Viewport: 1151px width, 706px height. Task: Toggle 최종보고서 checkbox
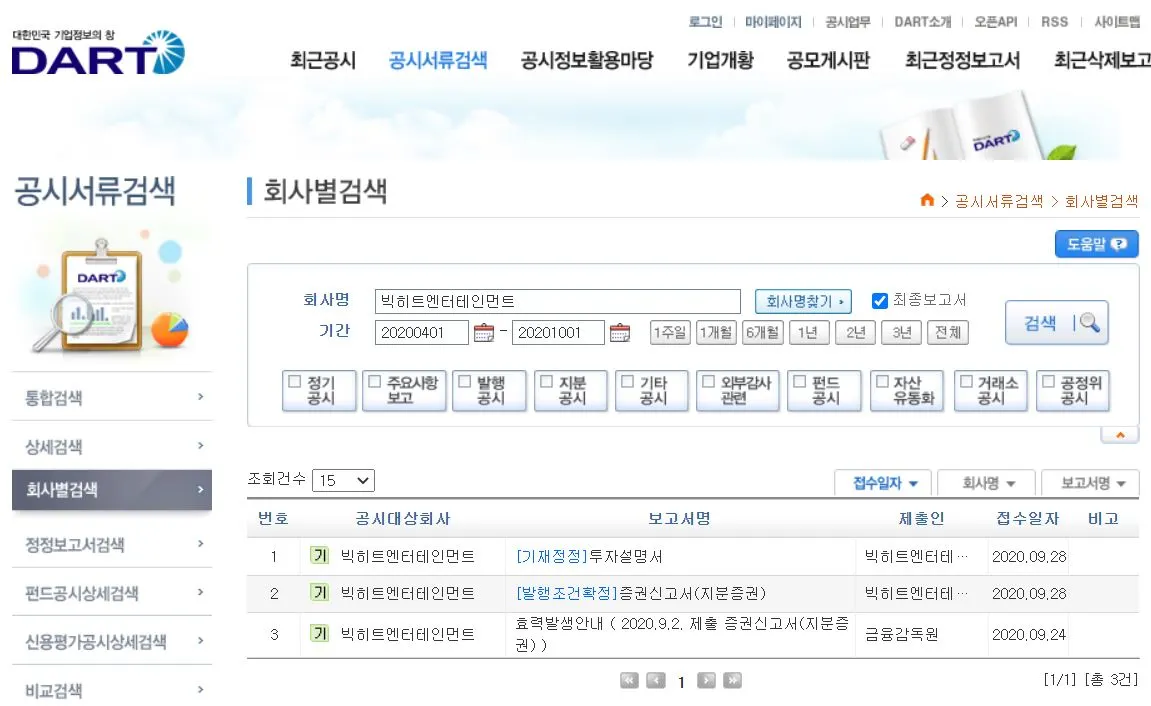879,301
